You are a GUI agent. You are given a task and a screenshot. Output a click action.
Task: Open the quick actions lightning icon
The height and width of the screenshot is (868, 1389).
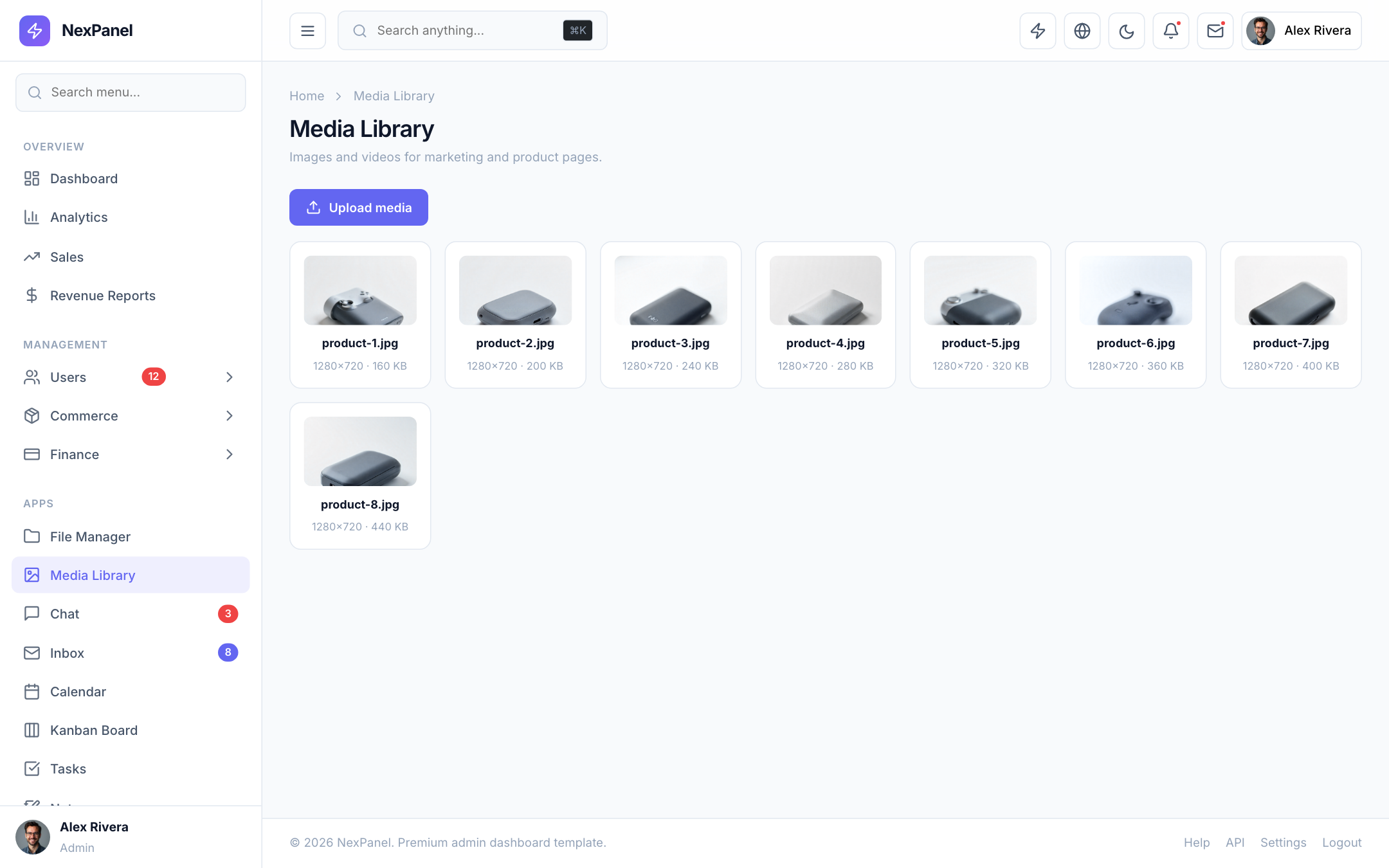[1037, 30]
